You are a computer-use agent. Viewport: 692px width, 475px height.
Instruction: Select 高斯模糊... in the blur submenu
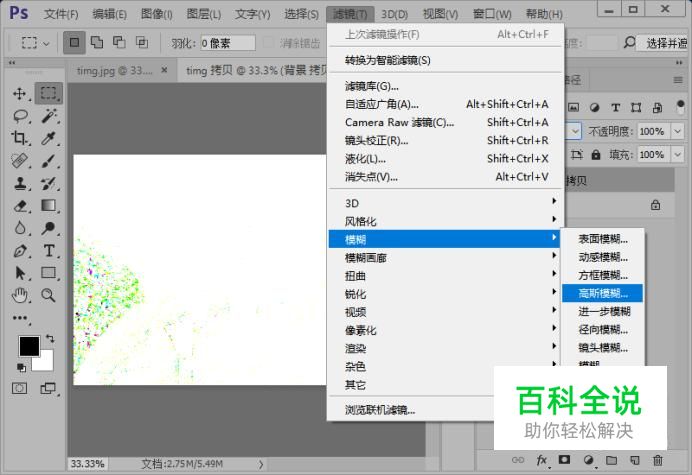point(602,293)
